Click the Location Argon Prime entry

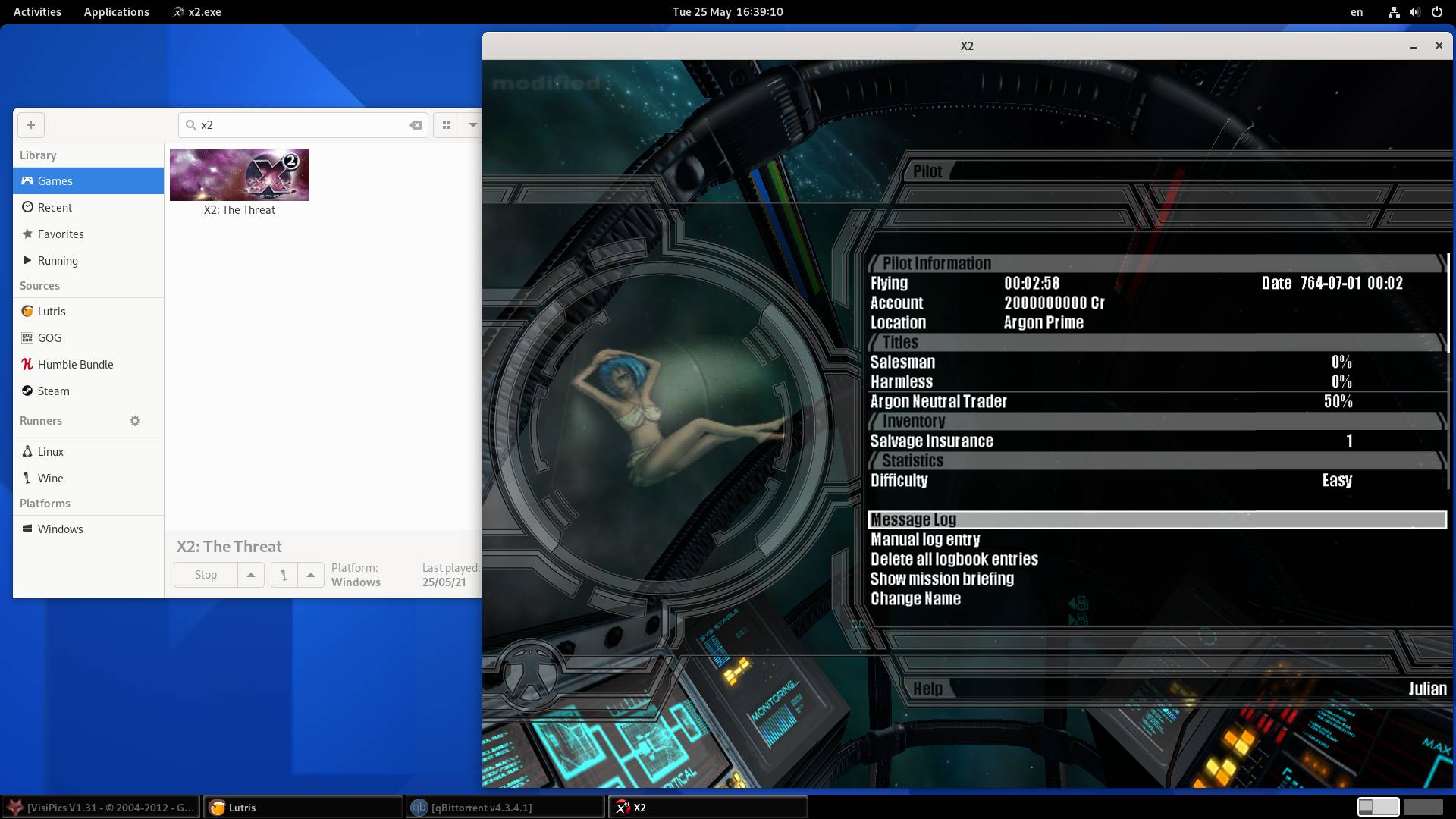point(1157,322)
